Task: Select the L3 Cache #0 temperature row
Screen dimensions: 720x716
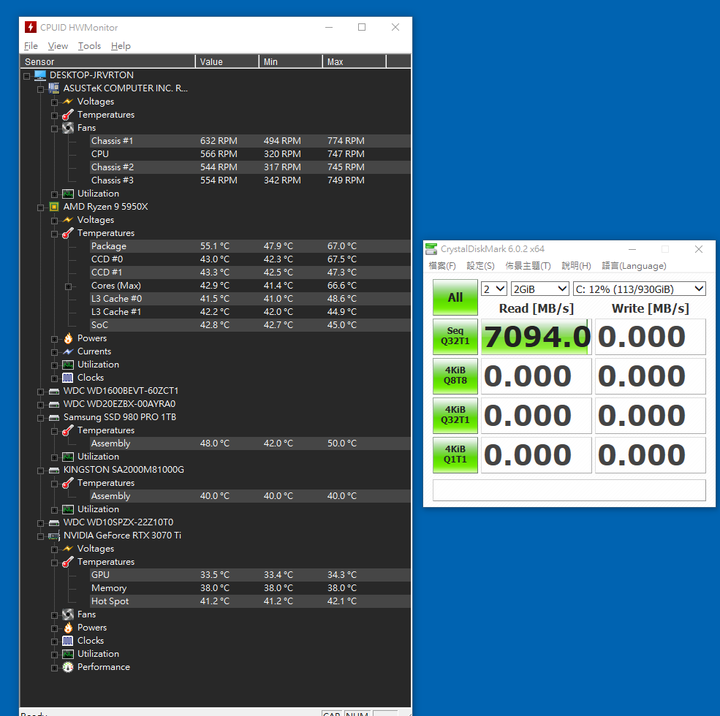Action: (250, 299)
